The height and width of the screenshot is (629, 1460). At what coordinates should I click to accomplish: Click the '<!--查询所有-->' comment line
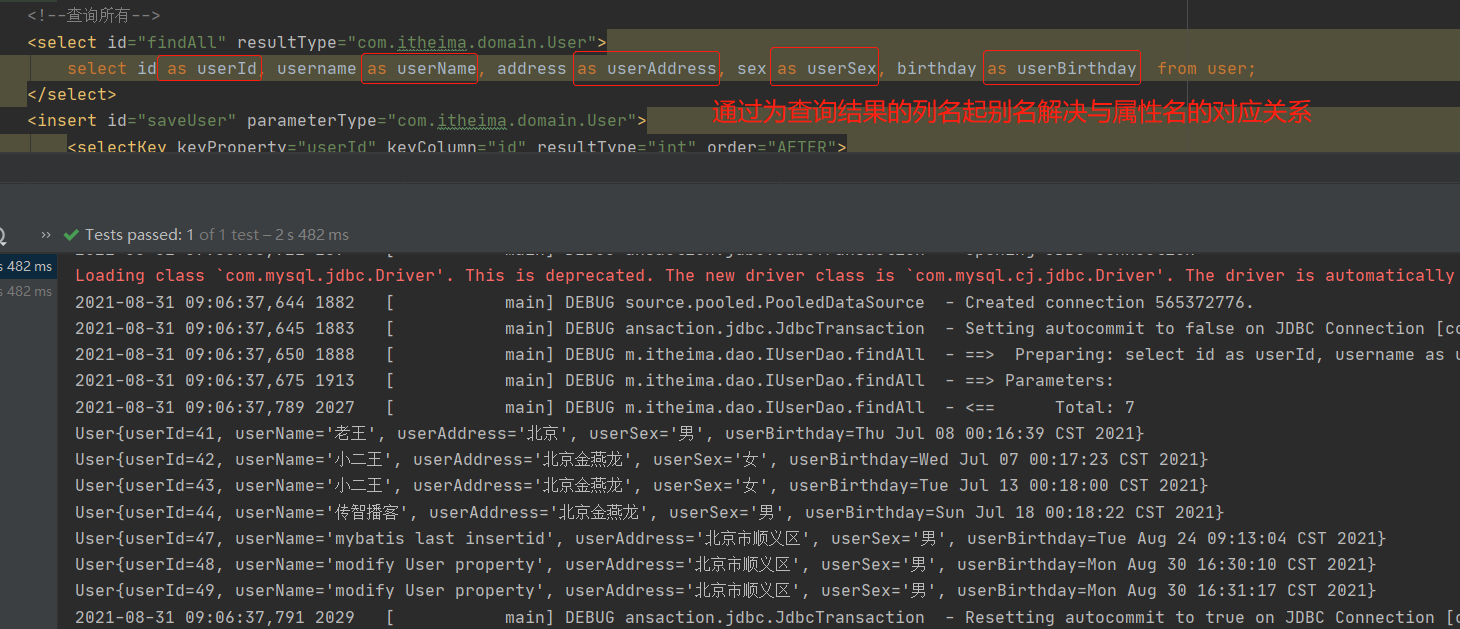pyautogui.click(x=94, y=16)
